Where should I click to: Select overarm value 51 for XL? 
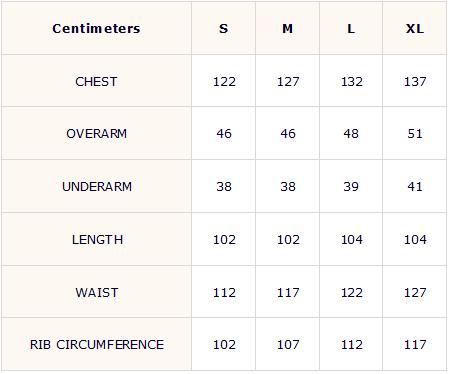(x=415, y=134)
